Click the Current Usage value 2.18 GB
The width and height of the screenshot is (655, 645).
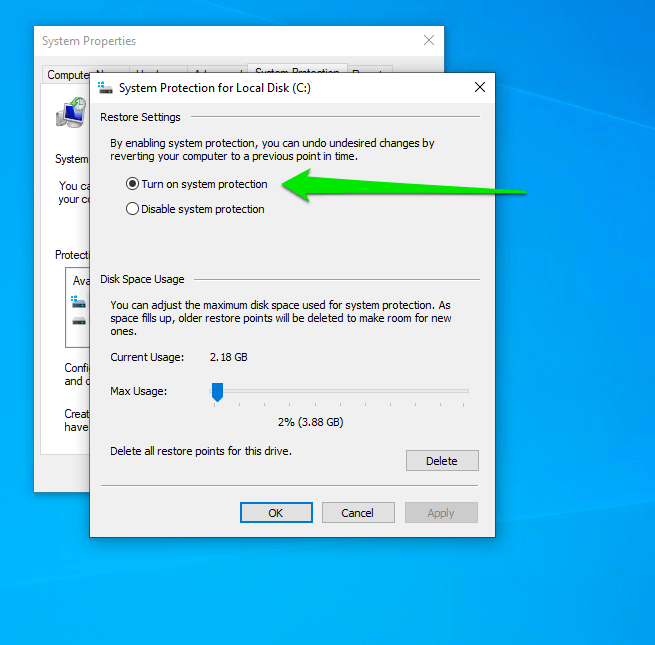point(228,357)
